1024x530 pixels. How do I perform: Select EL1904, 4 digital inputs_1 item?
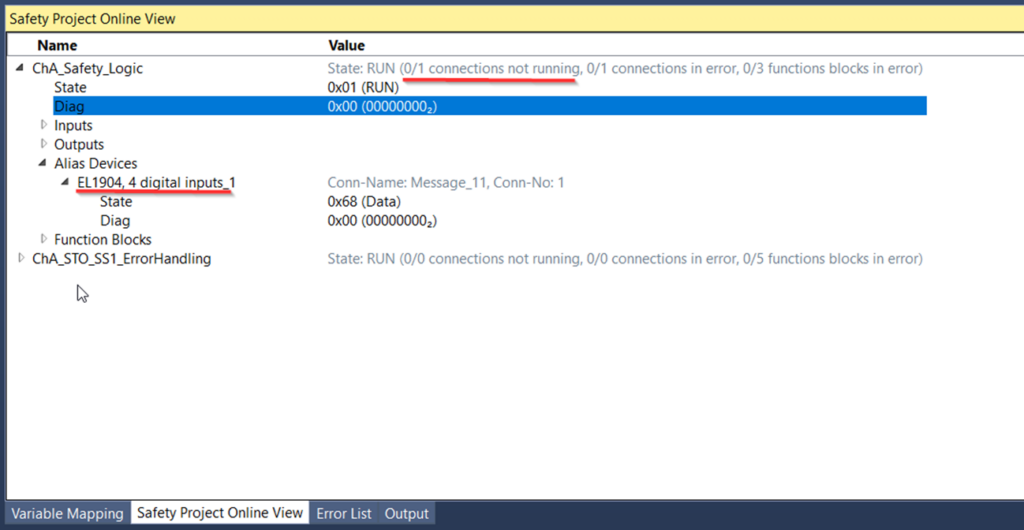point(156,183)
